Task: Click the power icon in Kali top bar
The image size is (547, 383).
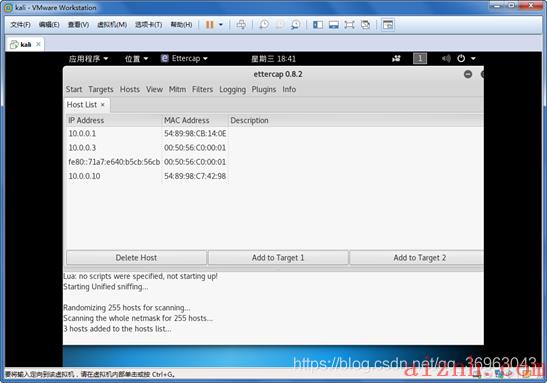Action: point(461,59)
